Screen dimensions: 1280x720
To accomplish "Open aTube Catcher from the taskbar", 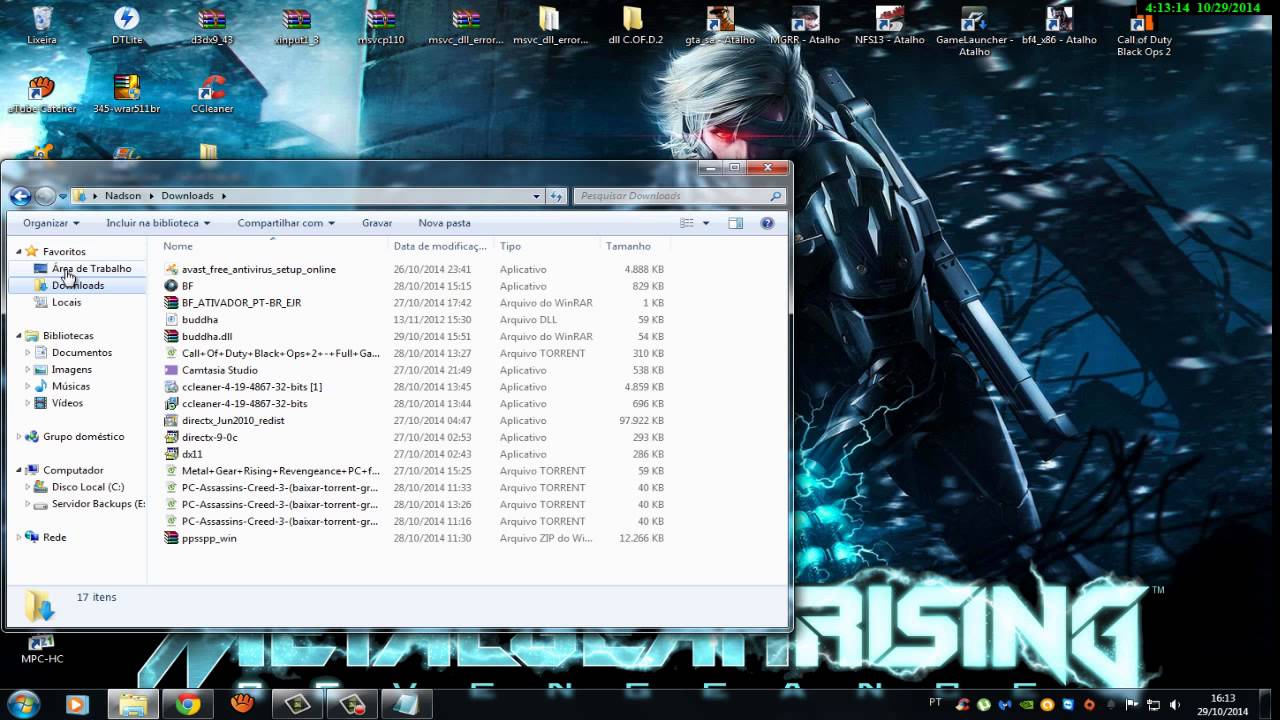I will (242, 704).
